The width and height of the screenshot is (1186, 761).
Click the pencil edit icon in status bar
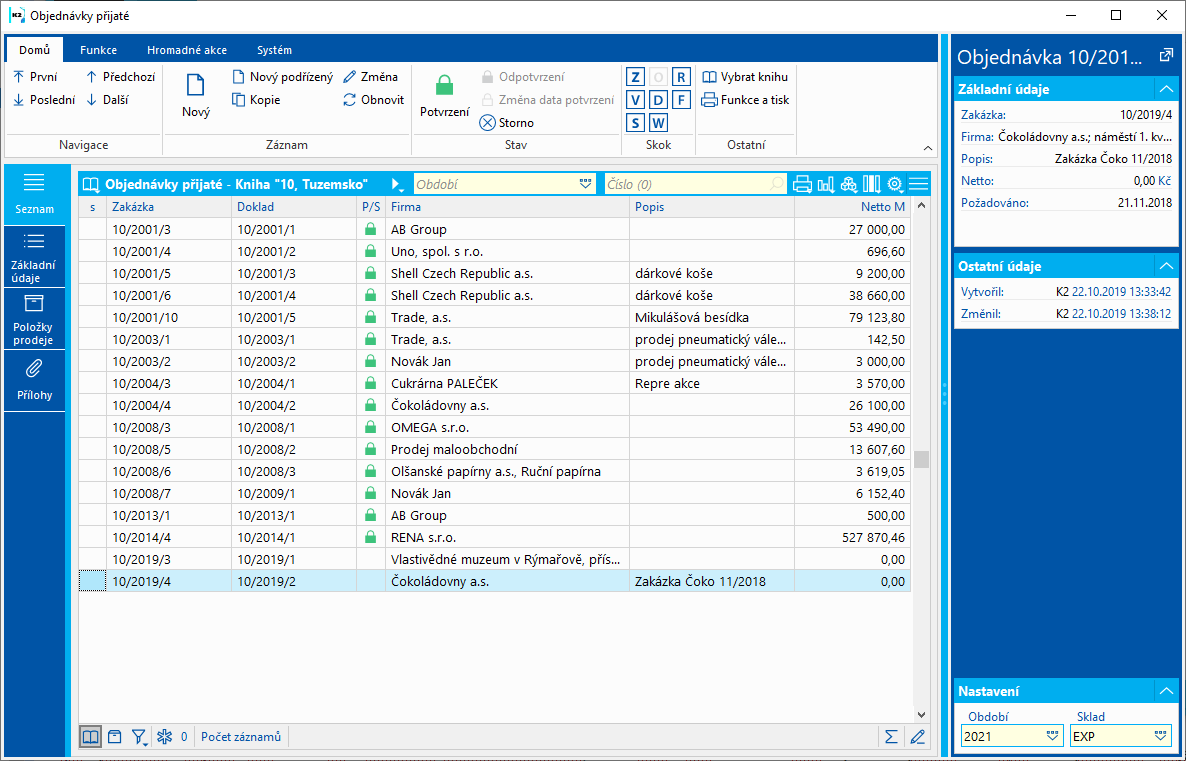pyautogui.click(x=917, y=737)
